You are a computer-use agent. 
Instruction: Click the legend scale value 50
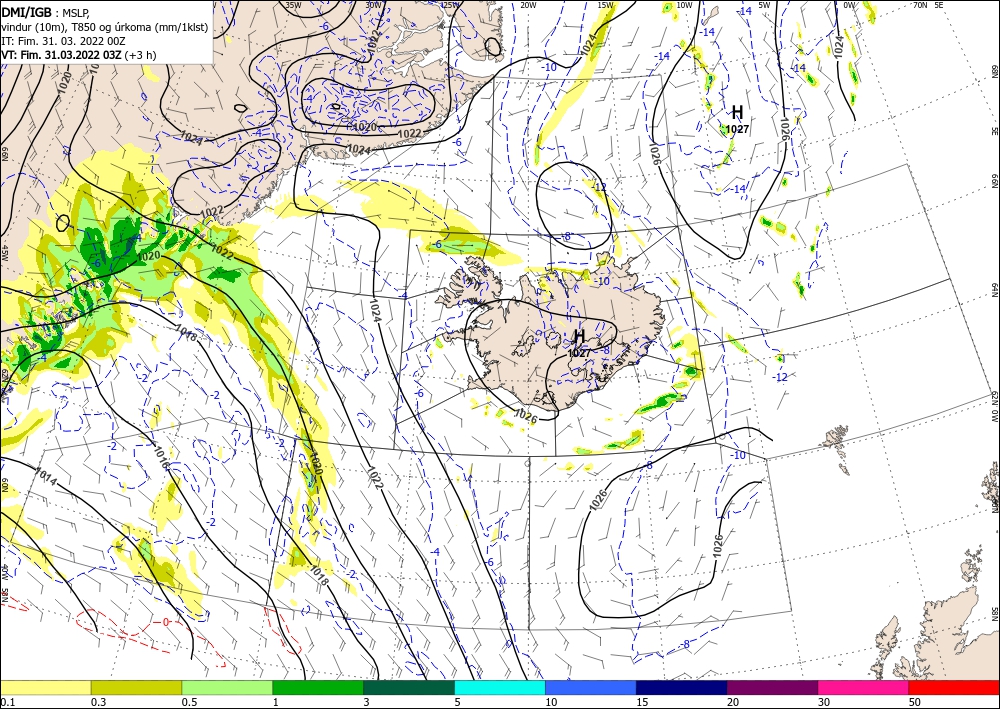pyautogui.click(x=915, y=702)
